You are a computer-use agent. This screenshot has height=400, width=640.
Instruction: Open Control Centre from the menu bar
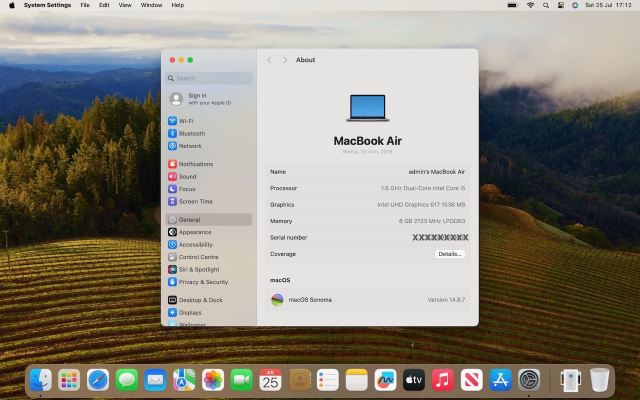click(x=560, y=5)
